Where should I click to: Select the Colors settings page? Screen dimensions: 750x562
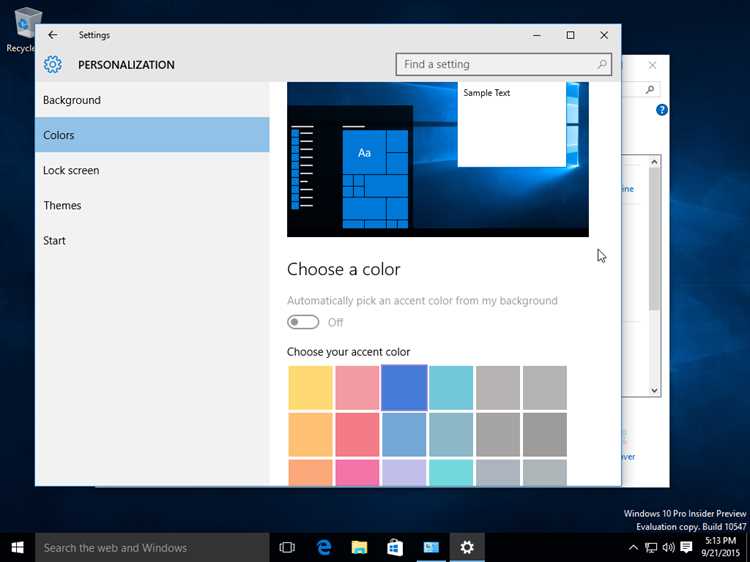[x=152, y=135]
